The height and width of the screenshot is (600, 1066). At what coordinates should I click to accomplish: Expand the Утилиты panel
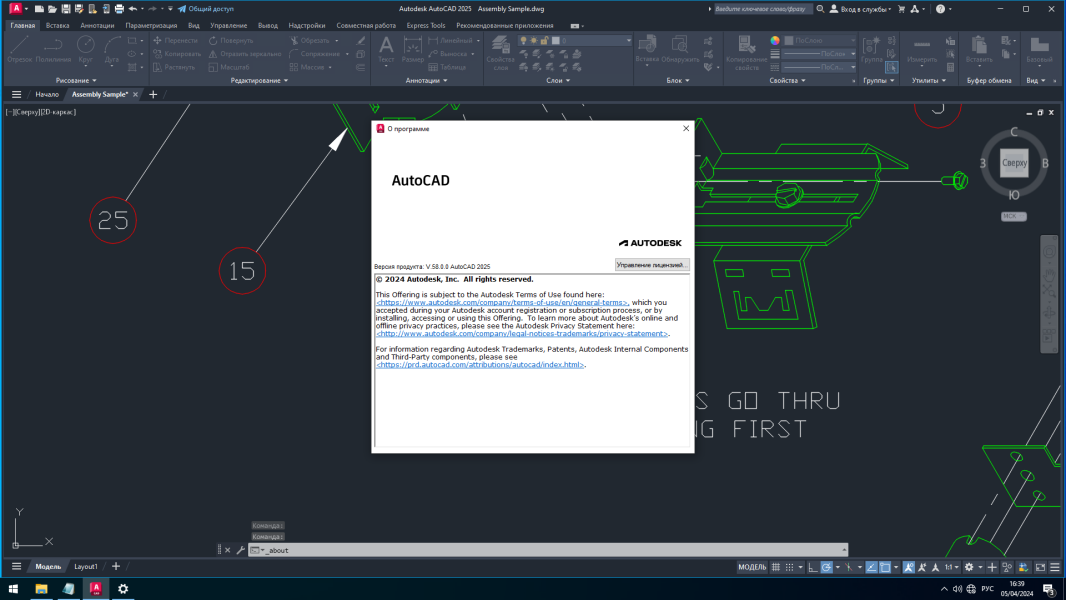pos(929,81)
